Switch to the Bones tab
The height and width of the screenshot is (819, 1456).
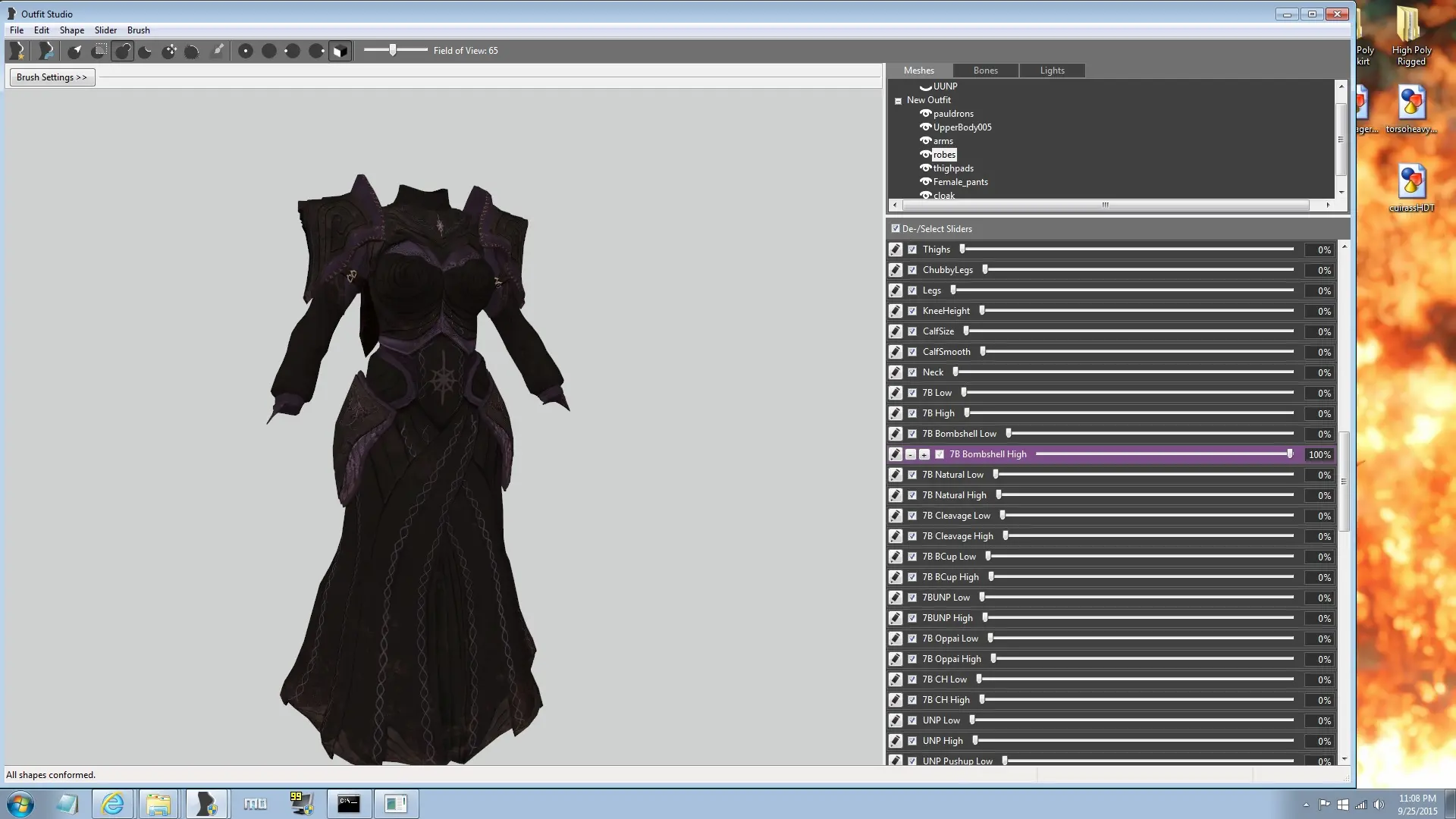click(984, 70)
